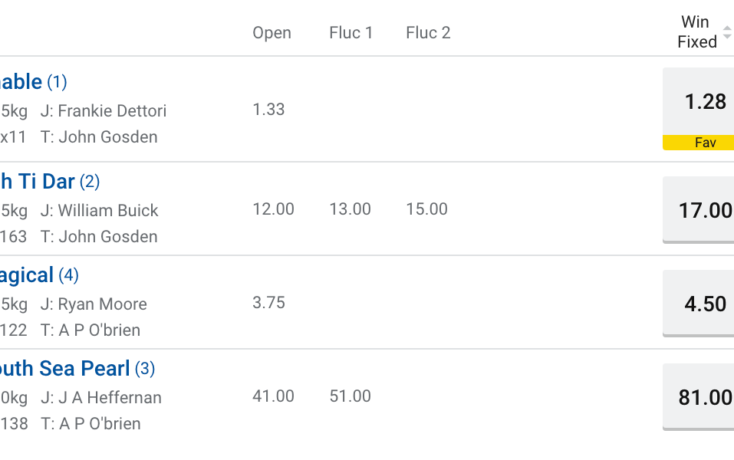Click the Win Fixed column header
The image size is (734, 460).
click(x=697, y=32)
